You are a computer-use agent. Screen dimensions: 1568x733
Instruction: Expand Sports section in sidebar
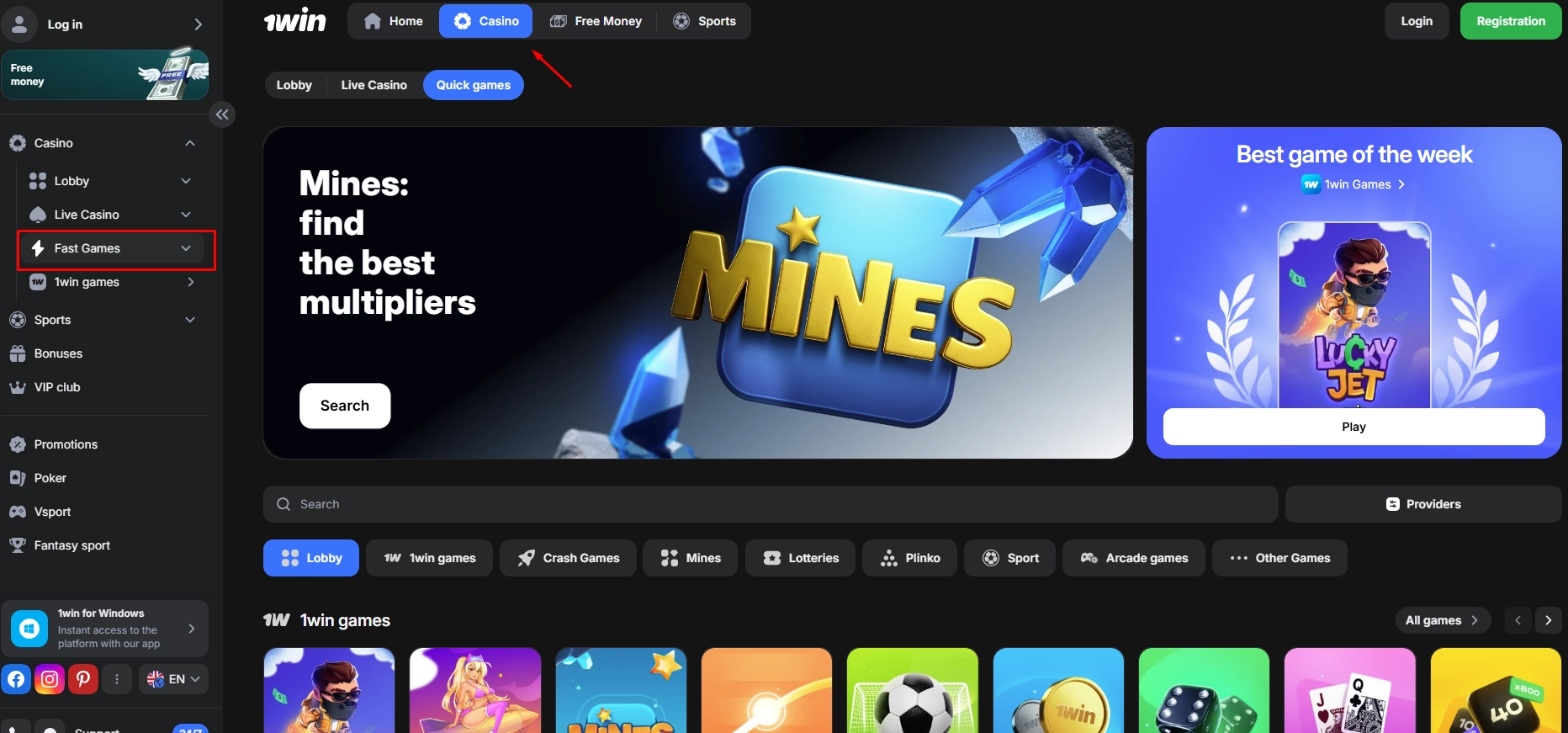[x=190, y=320]
